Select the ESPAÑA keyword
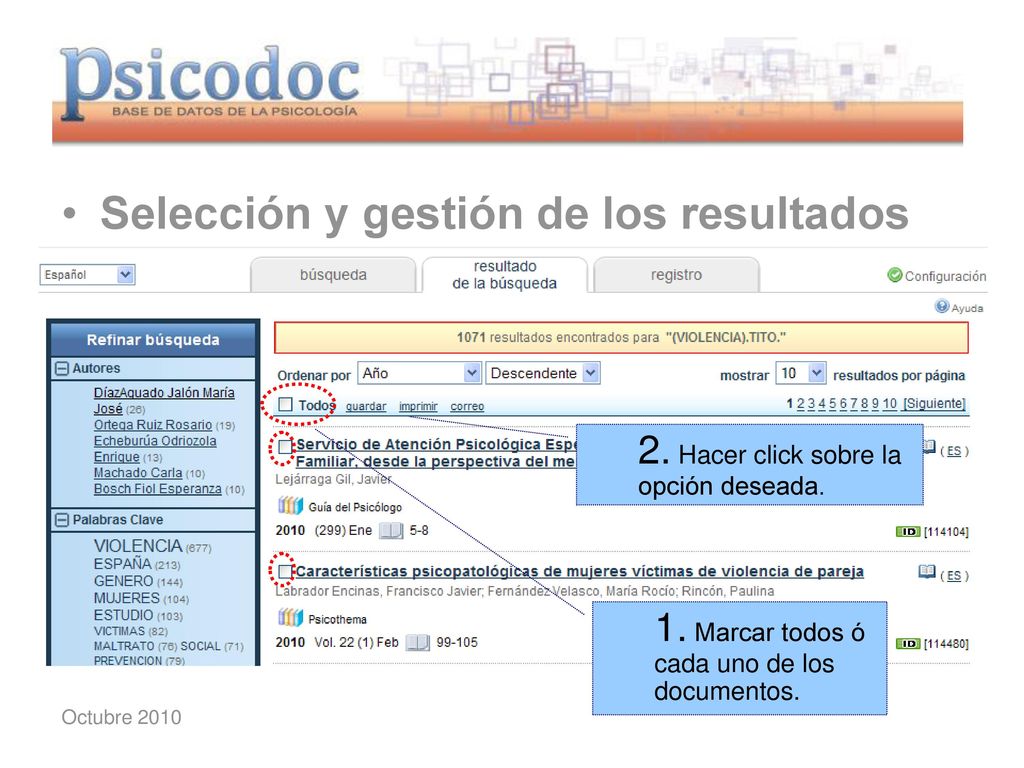 pos(122,564)
